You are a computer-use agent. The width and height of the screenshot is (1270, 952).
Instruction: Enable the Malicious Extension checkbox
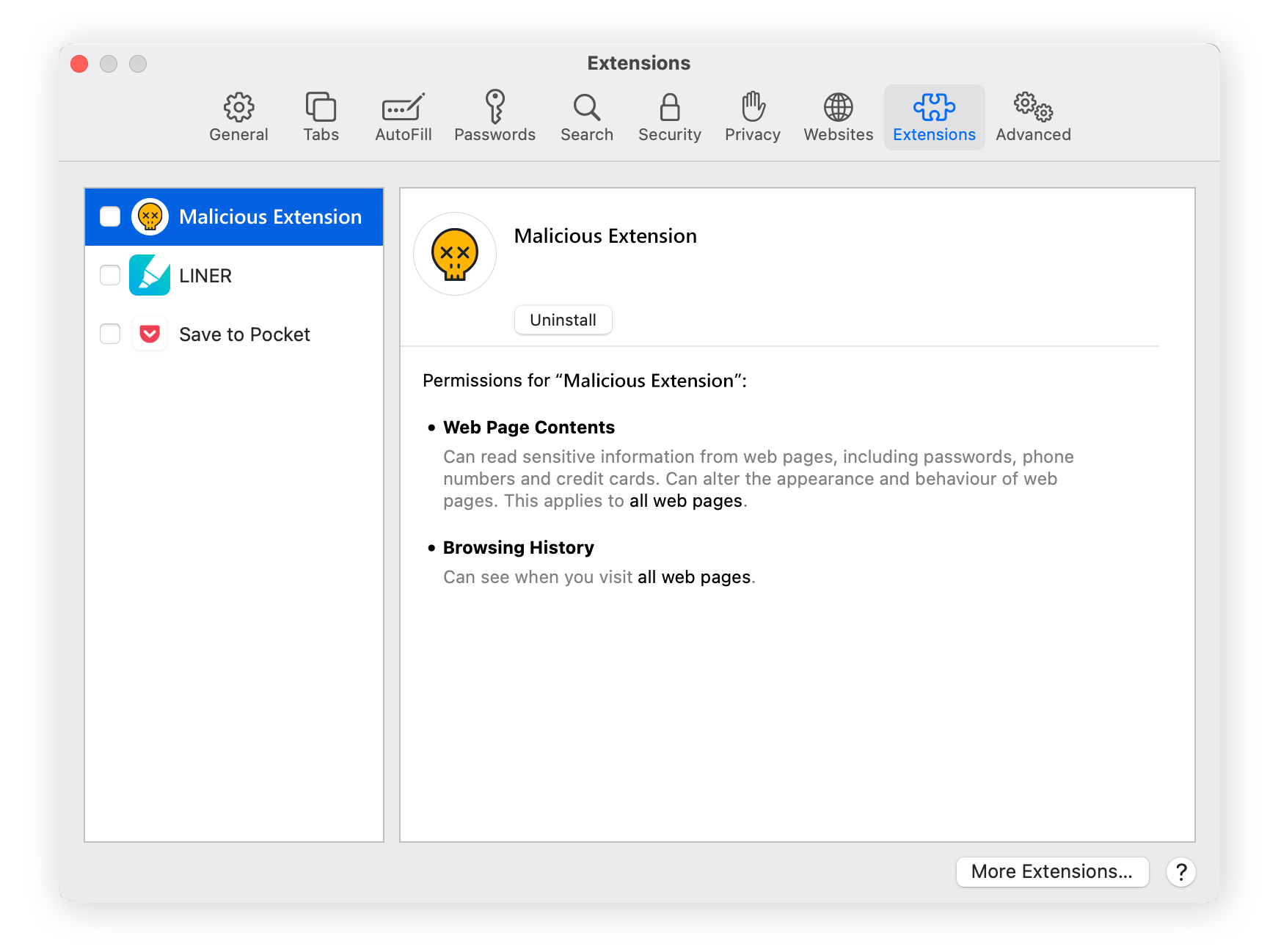click(x=109, y=216)
